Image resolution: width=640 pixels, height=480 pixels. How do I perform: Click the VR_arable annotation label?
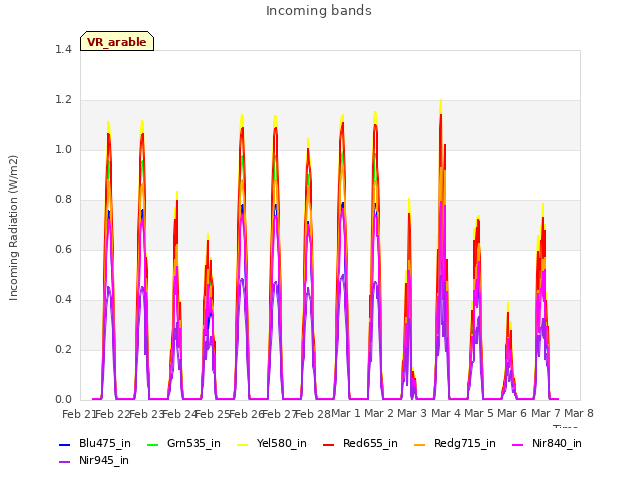(117, 41)
